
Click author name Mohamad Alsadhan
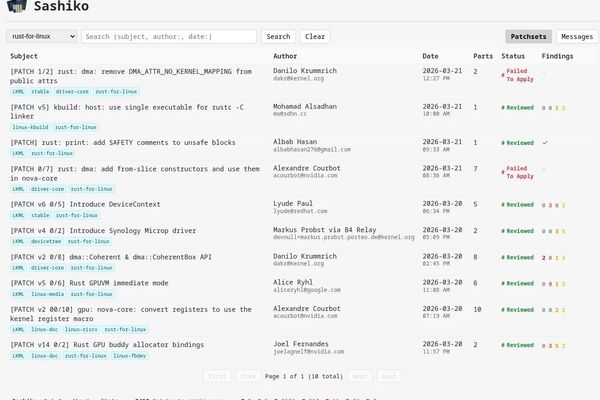305,106
